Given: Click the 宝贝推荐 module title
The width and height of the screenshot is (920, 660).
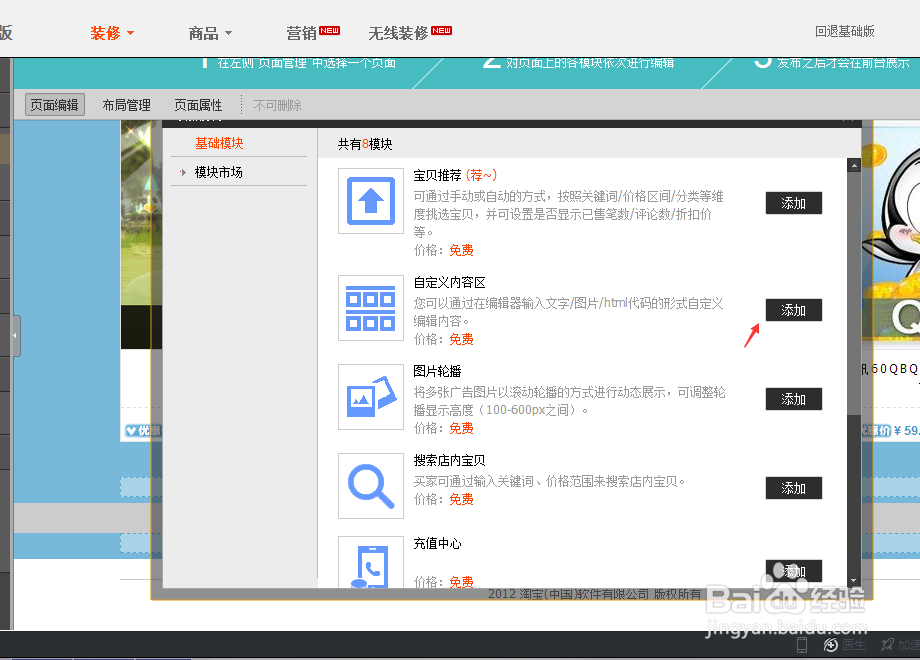Looking at the screenshot, I should [437, 175].
